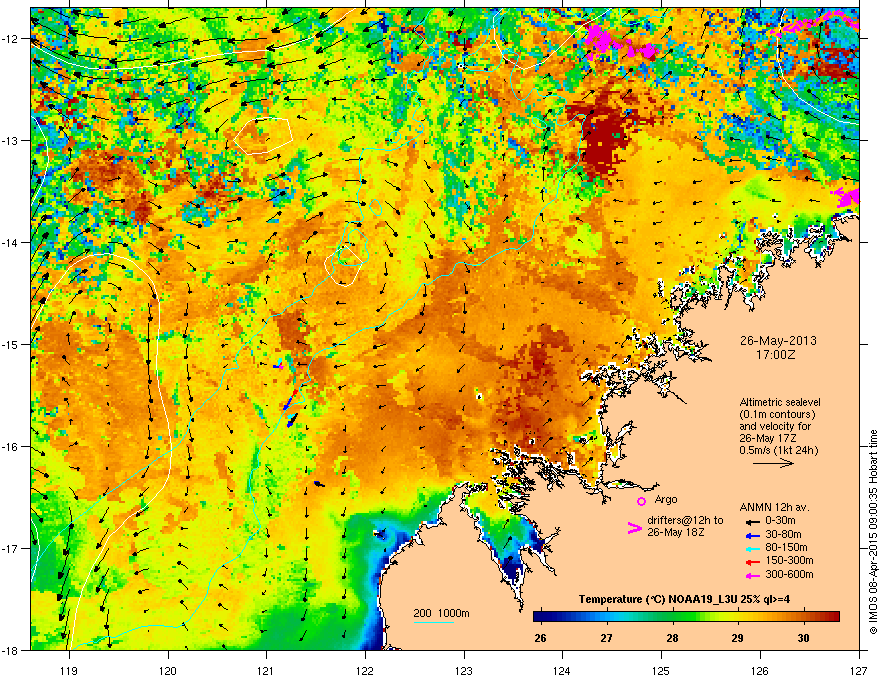The image size is (880, 680).
Task: Click the 'ANMN 12h av.' heading
Action: [774, 507]
